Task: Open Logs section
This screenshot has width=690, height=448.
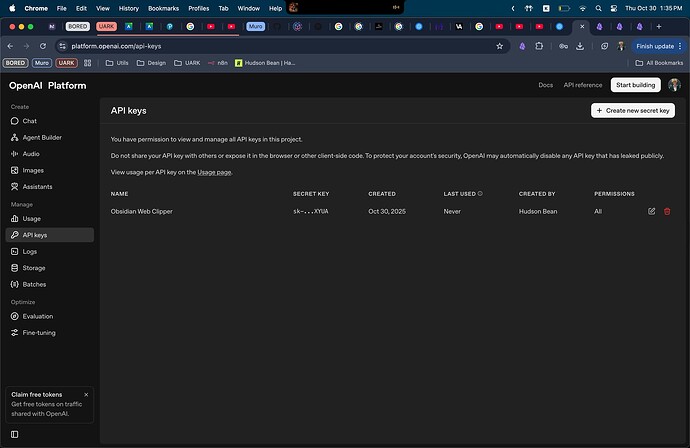Action: point(29,252)
